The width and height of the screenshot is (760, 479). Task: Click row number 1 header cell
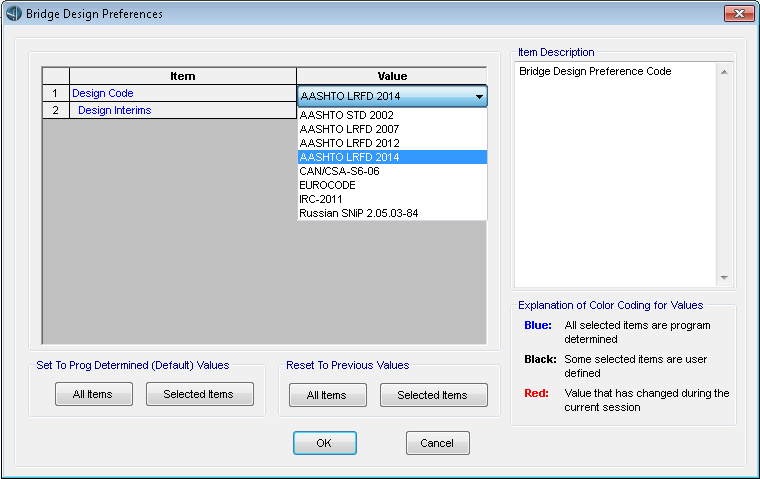coord(56,93)
